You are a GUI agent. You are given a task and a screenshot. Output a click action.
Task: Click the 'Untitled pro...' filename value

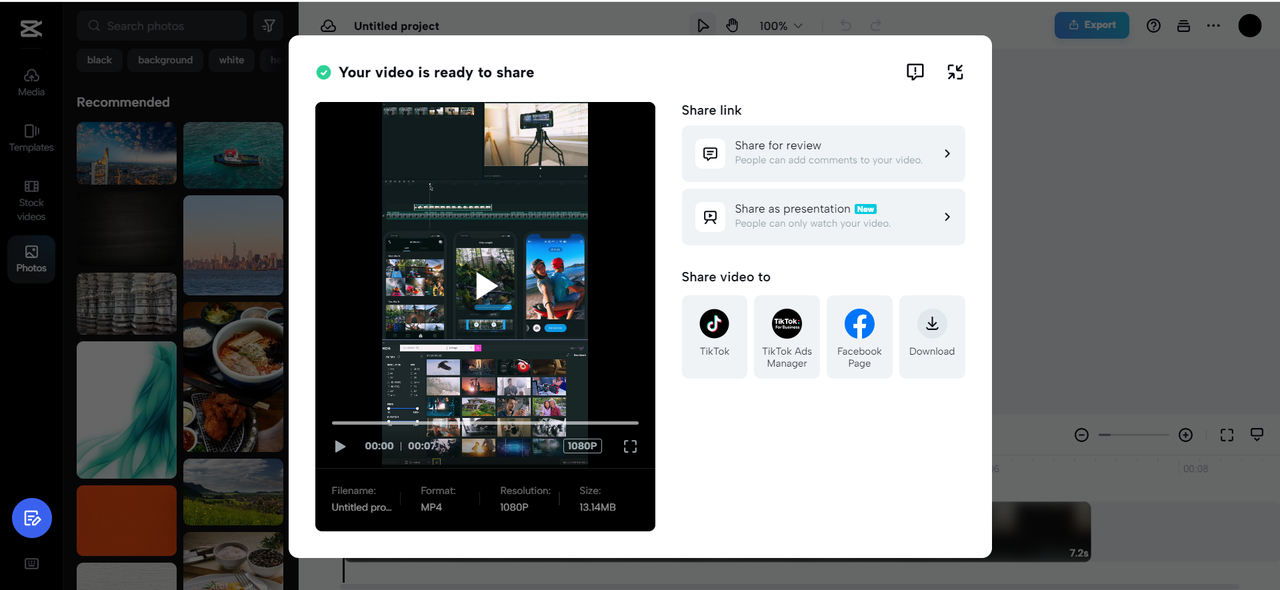point(362,507)
